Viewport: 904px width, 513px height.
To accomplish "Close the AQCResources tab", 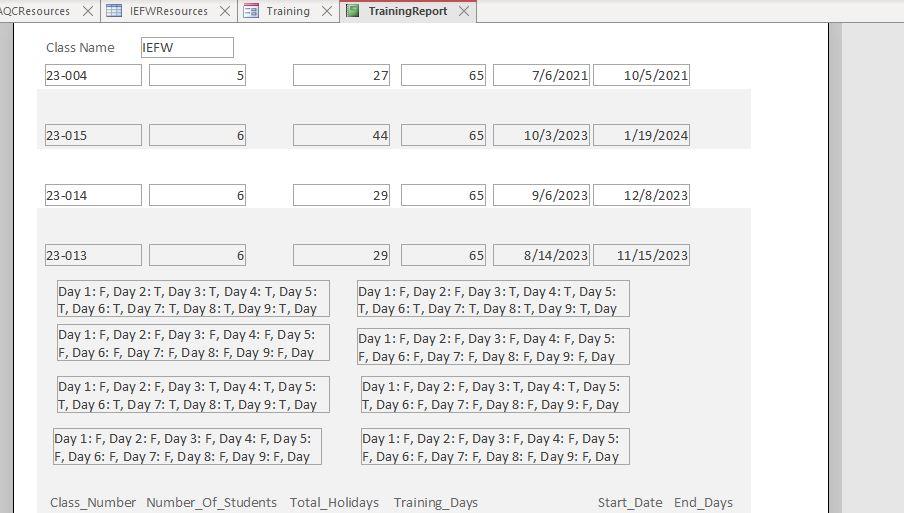I will tap(88, 11).
